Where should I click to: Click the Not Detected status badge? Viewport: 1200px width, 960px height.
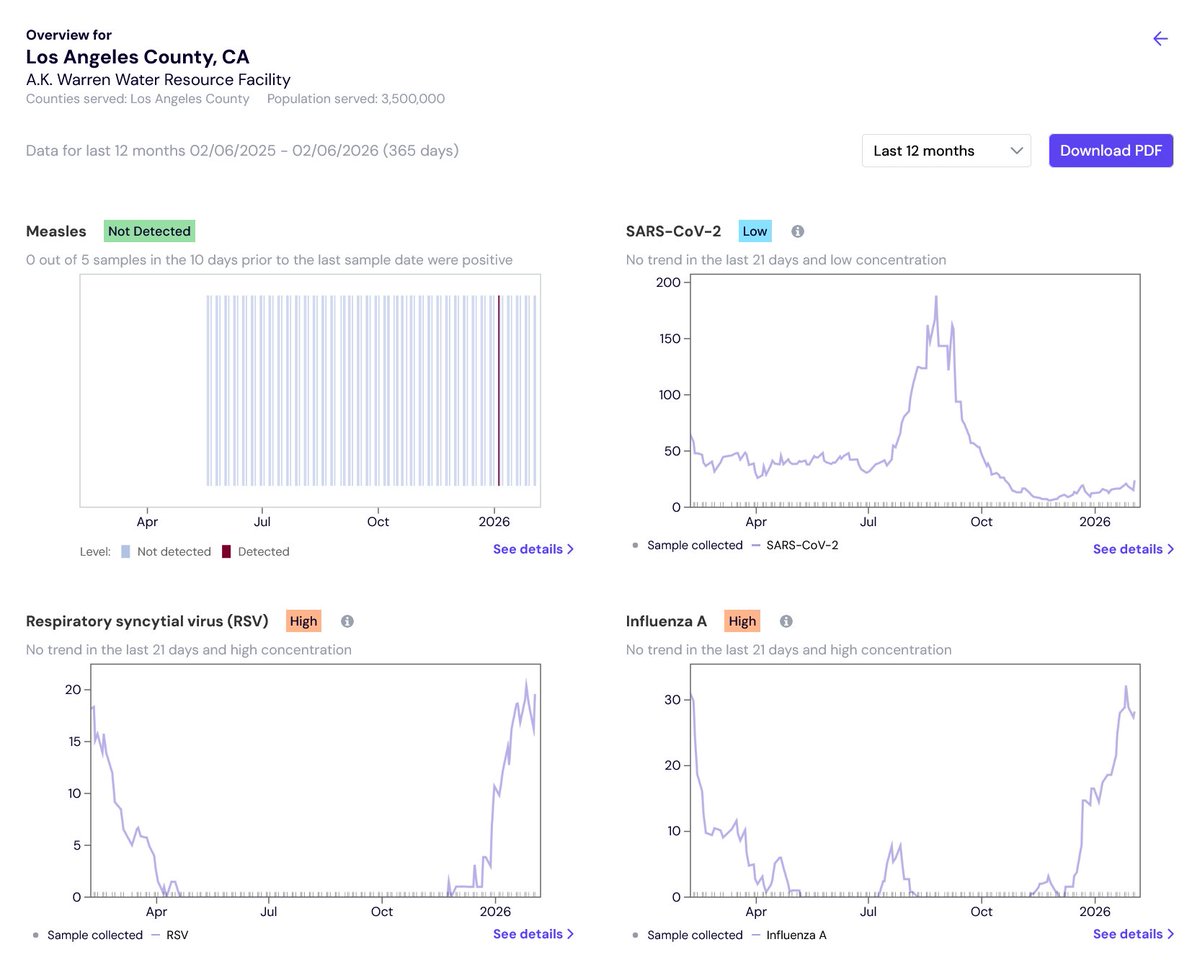tap(149, 231)
